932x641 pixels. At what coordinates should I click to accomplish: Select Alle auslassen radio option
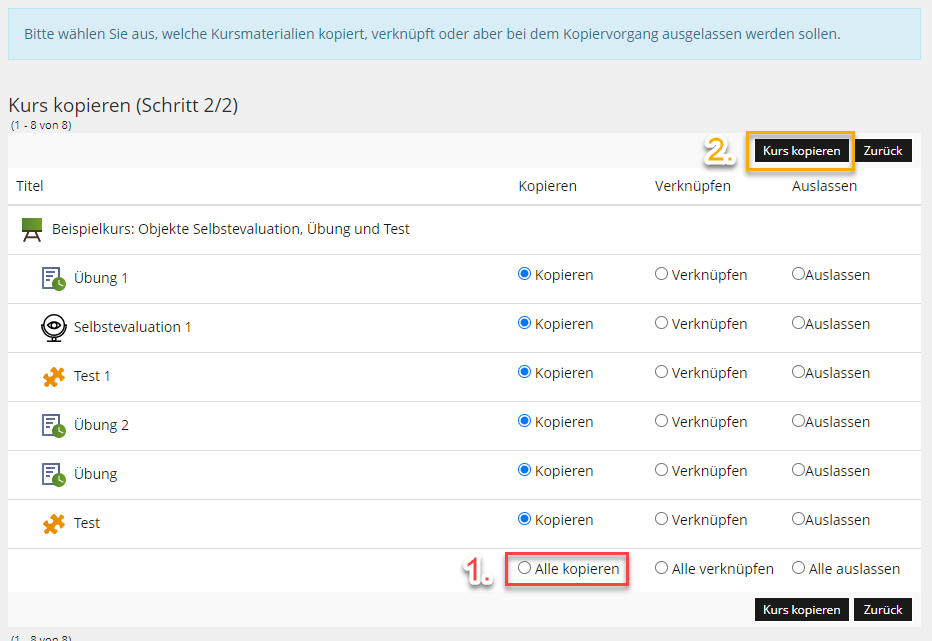pyautogui.click(x=798, y=568)
